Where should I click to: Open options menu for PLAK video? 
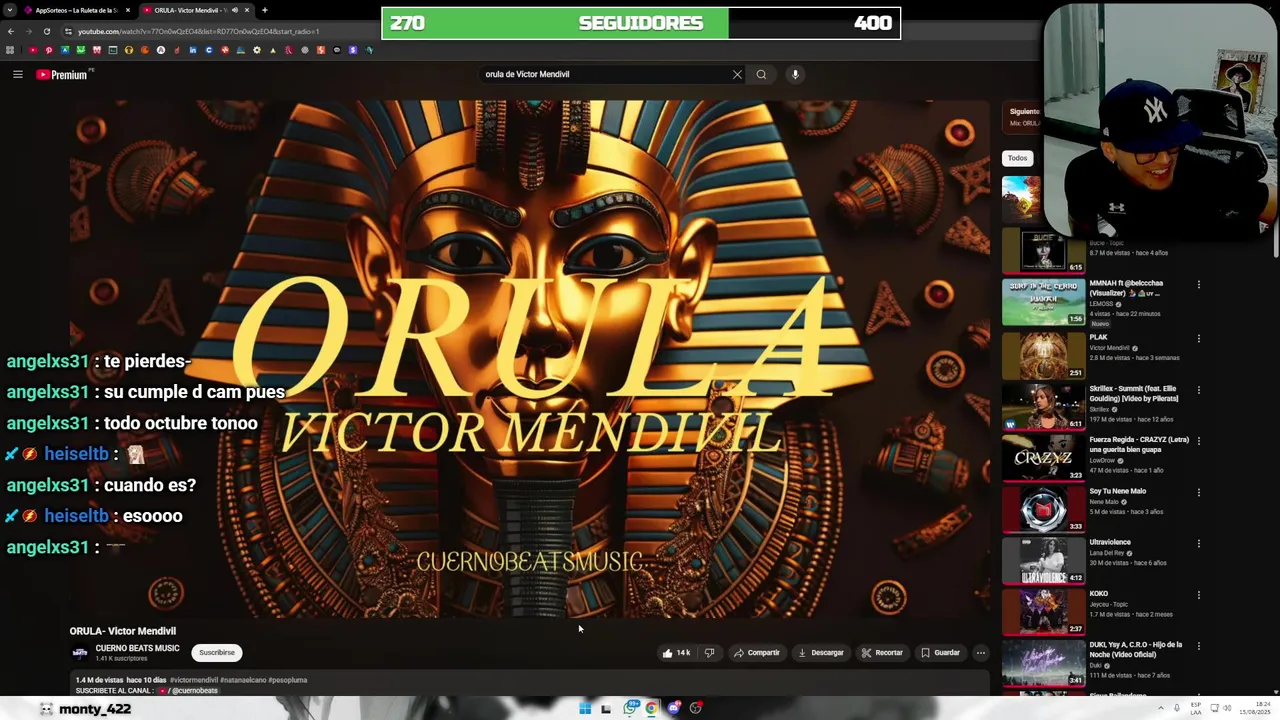1198,339
